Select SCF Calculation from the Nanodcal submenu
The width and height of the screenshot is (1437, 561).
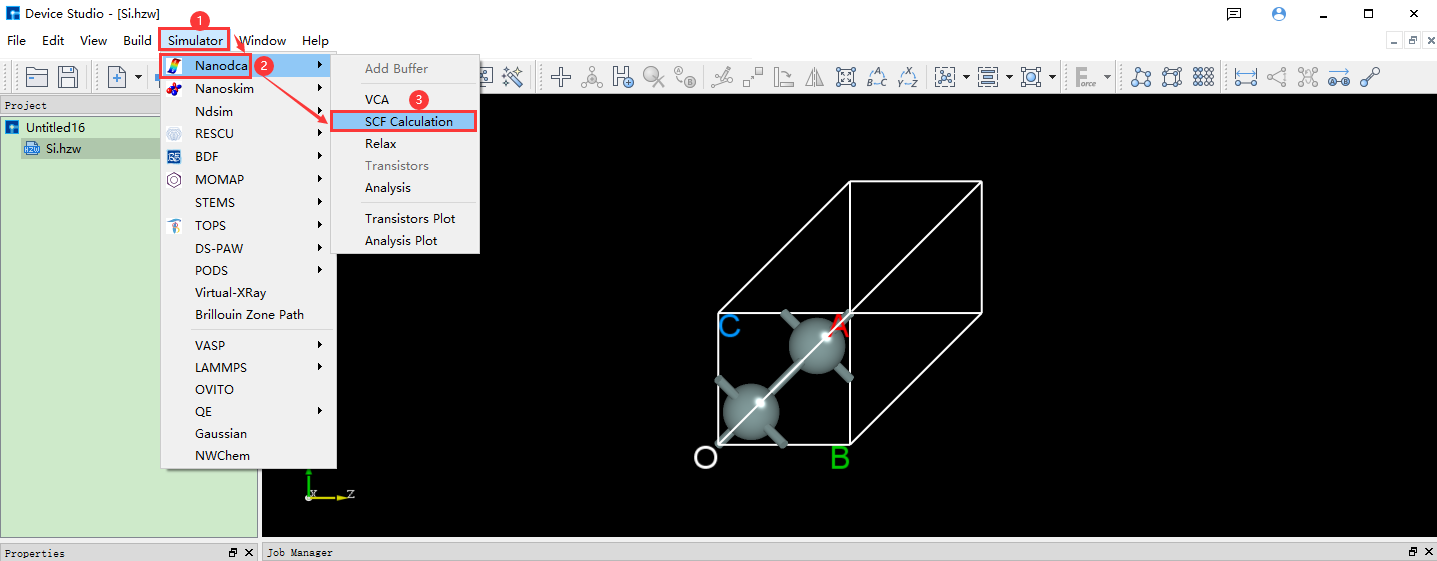pyautogui.click(x=408, y=121)
